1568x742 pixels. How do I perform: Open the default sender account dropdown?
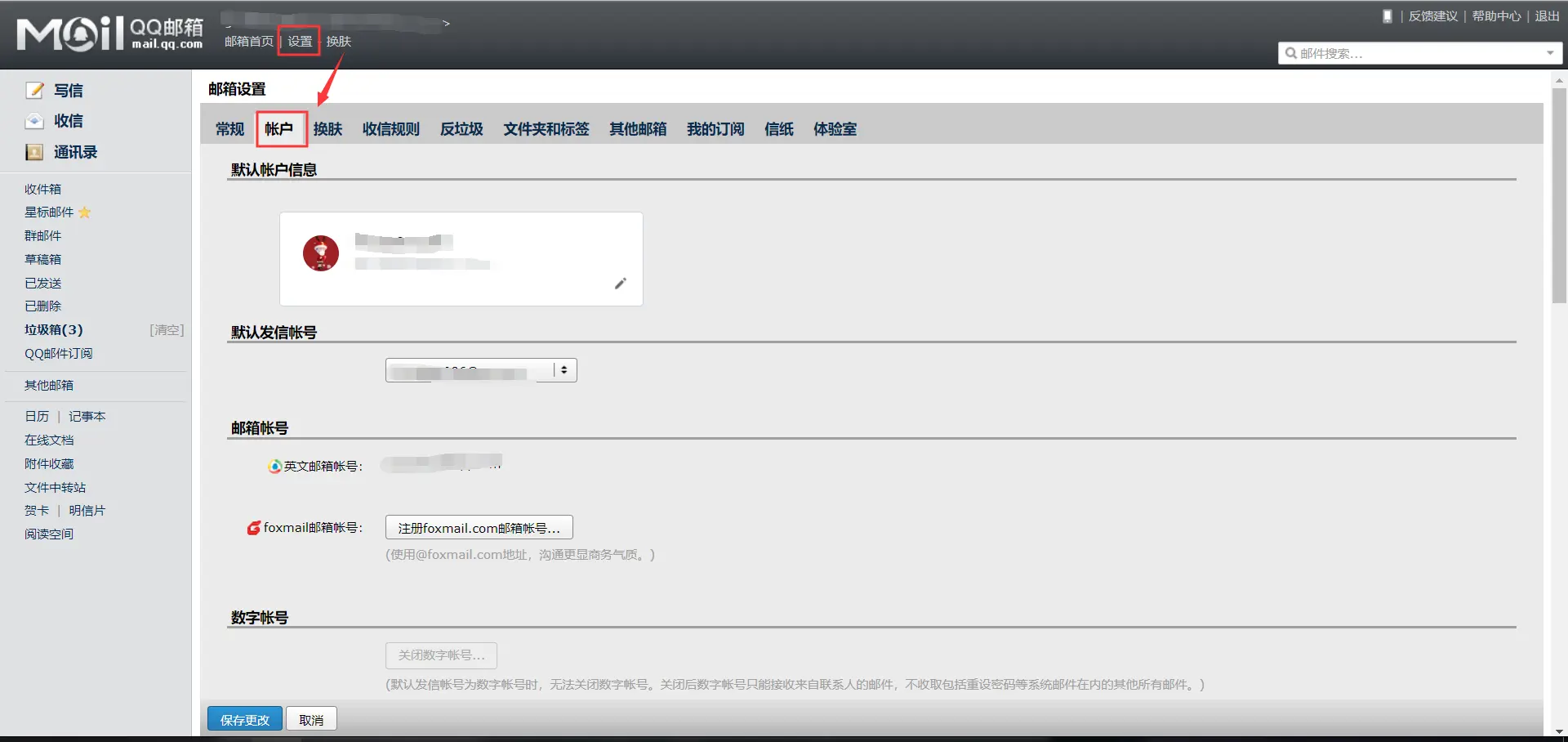[481, 370]
